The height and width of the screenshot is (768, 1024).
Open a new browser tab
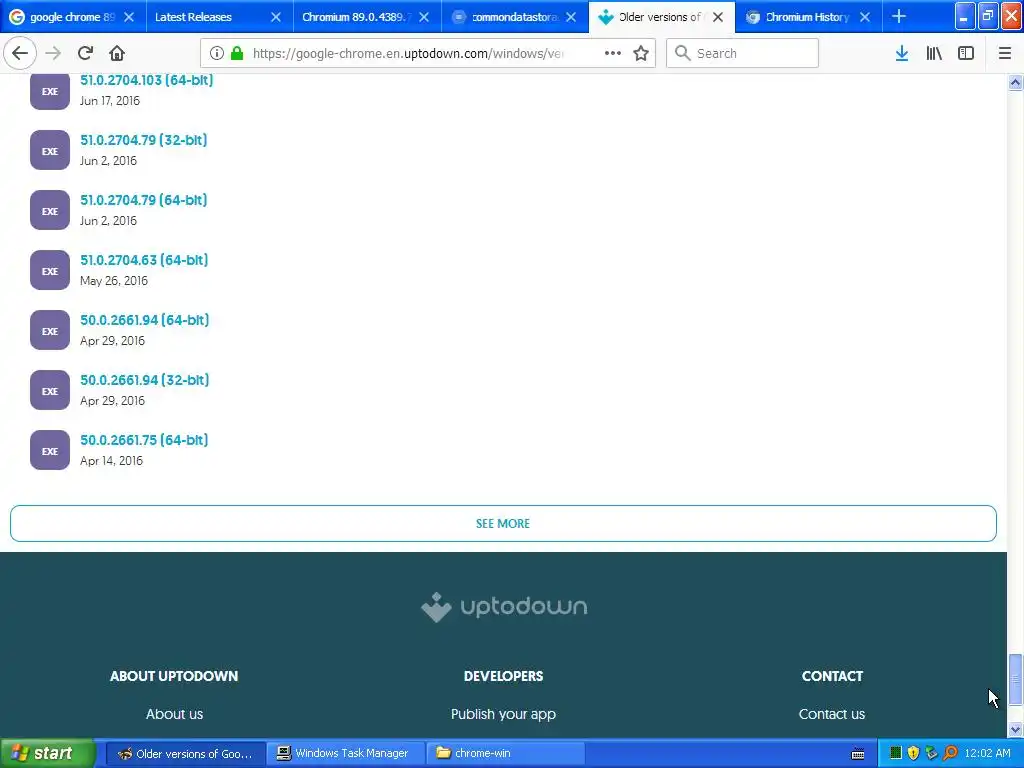[899, 16]
